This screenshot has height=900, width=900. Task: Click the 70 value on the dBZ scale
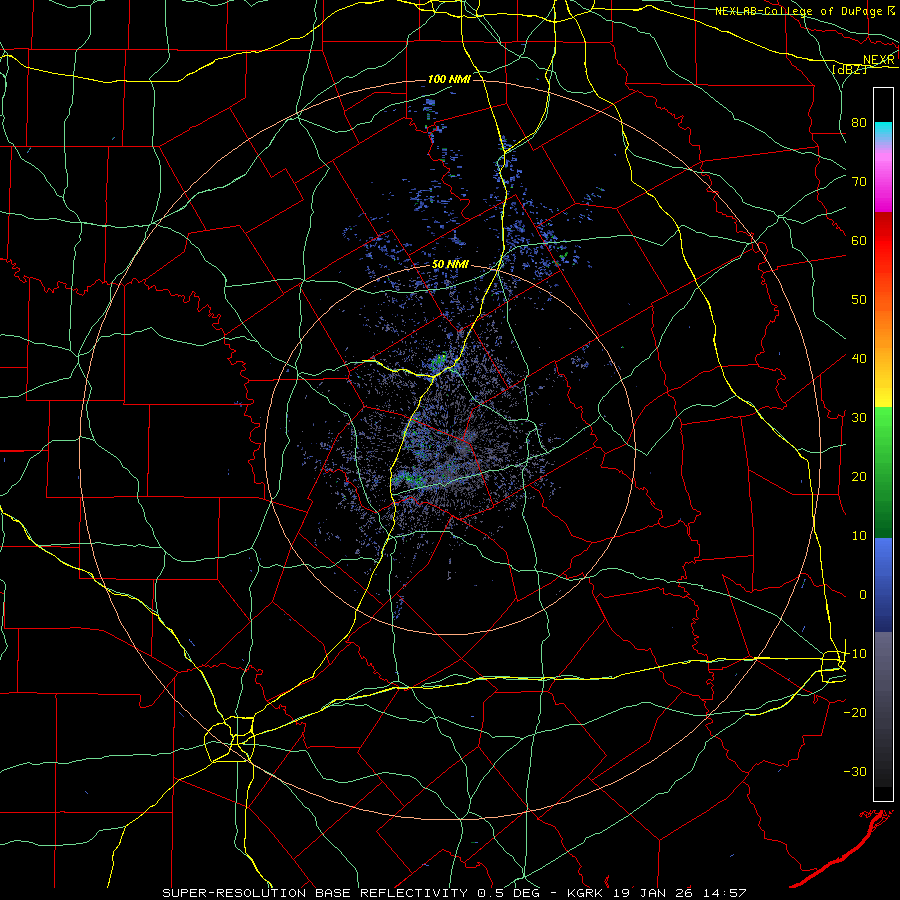pyautogui.click(x=859, y=181)
